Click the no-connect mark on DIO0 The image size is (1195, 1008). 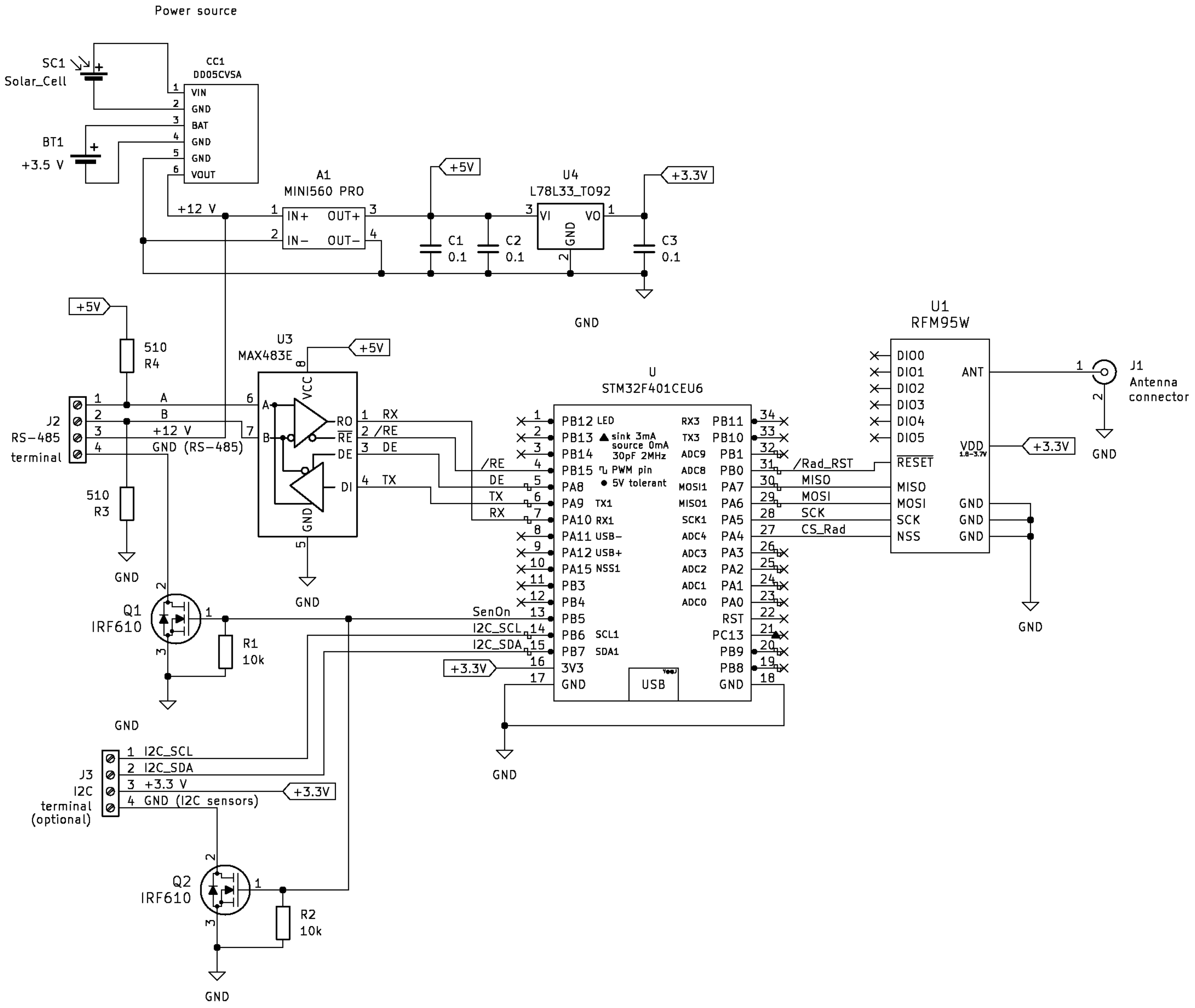tap(875, 355)
